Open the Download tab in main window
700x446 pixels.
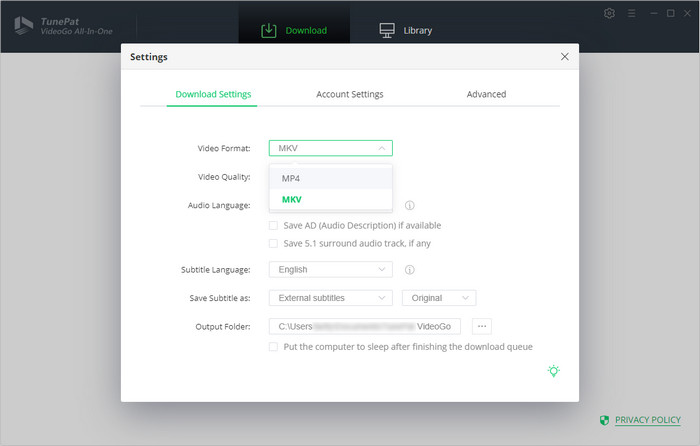coord(294,30)
